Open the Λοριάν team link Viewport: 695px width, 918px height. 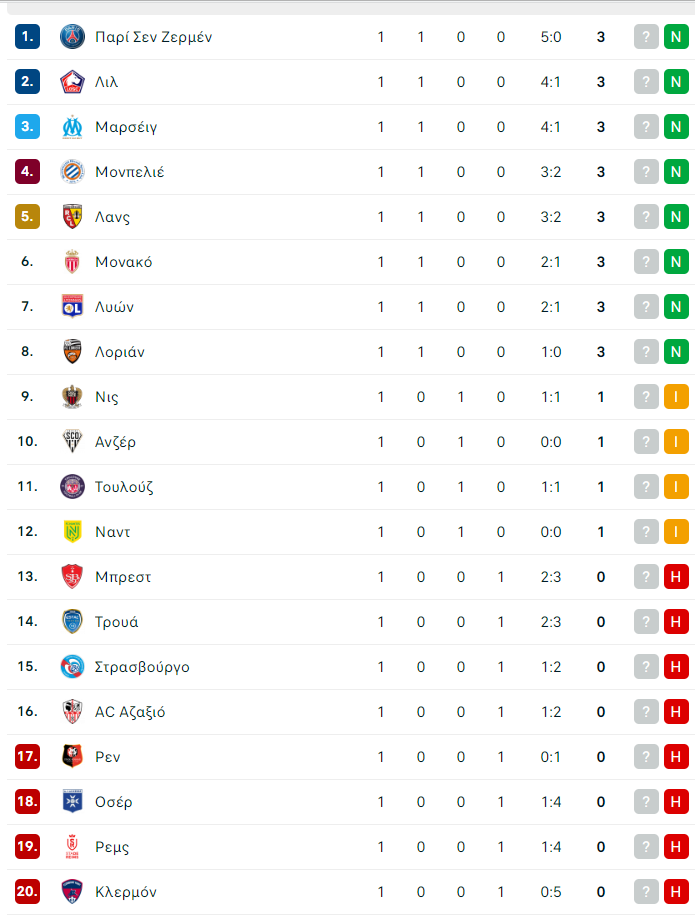119,352
